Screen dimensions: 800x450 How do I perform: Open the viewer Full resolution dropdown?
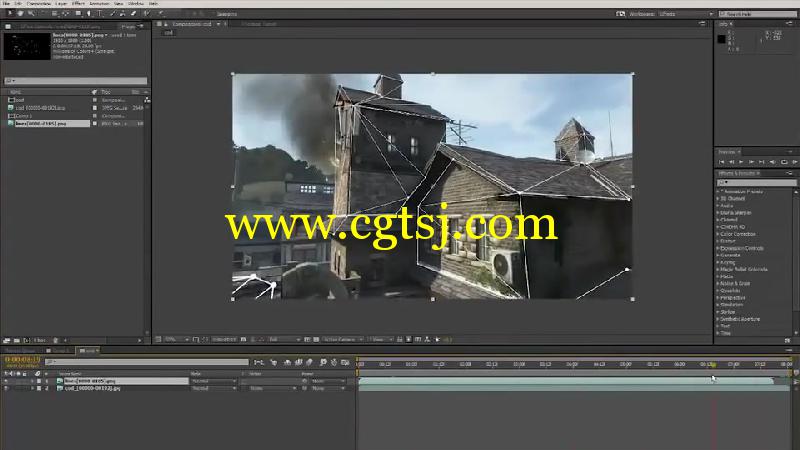tap(284, 339)
